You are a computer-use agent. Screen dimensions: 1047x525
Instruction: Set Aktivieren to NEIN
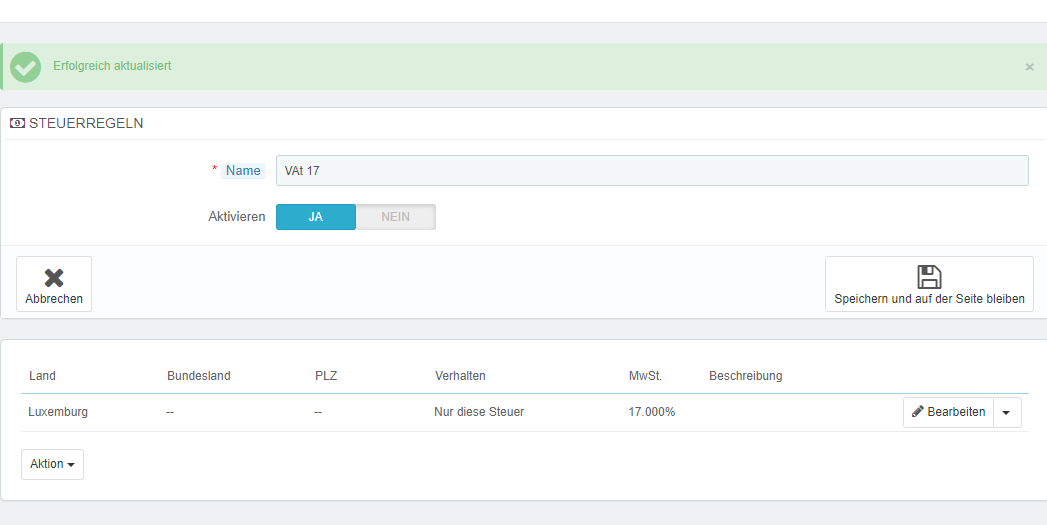pos(396,217)
